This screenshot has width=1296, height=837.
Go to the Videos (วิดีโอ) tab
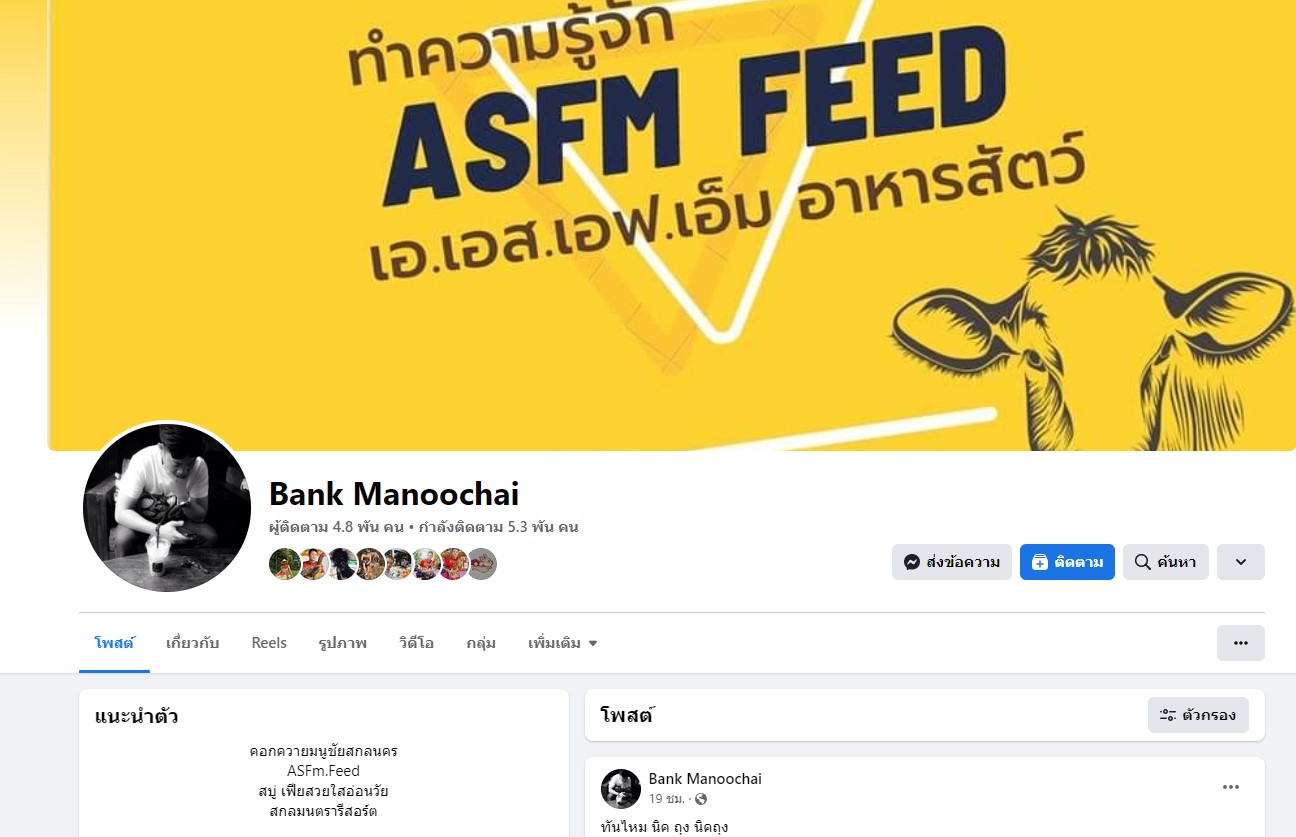(x=416, y=643)
